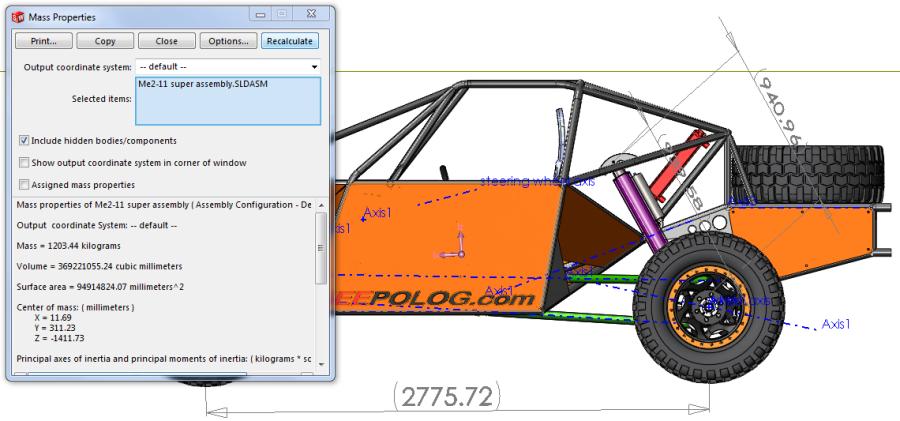Image resolution: width=900 pixels, height=421 pixels.
Task: Select the purple rear shock absorber
Action: coord(641,207)
